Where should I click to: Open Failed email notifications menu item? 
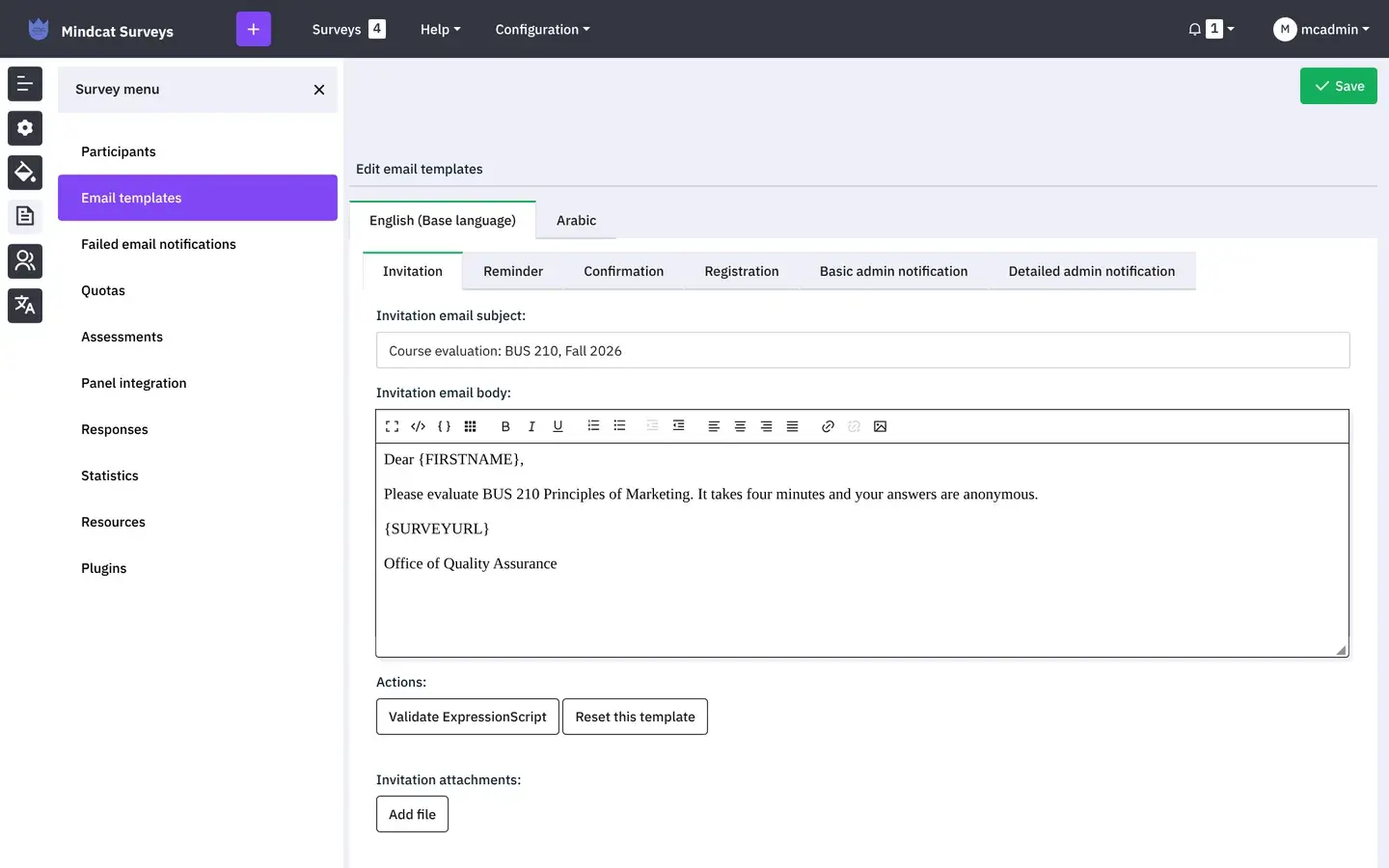[x=198, y=244]
